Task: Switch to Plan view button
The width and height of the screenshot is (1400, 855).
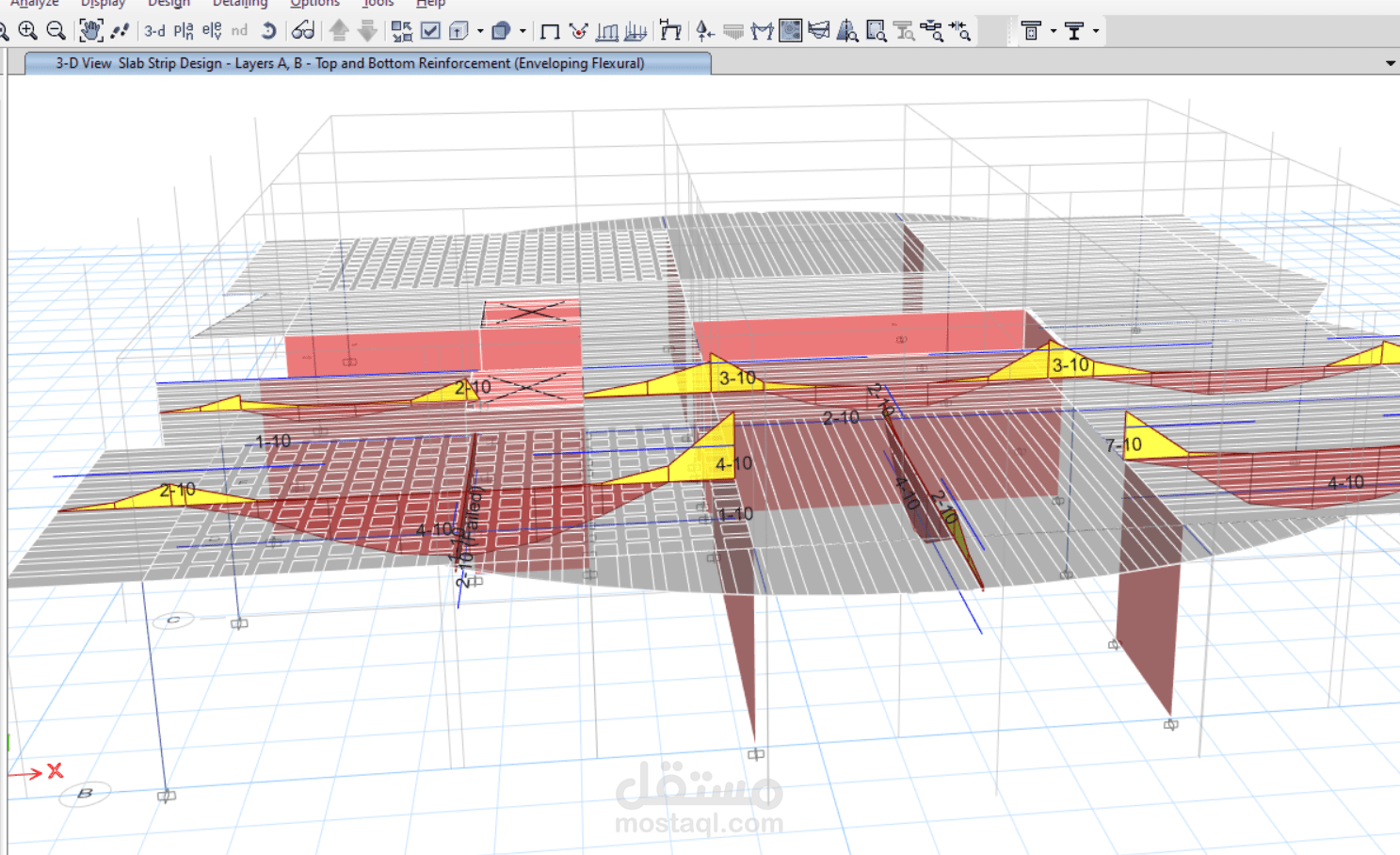Action: (184, 31)
